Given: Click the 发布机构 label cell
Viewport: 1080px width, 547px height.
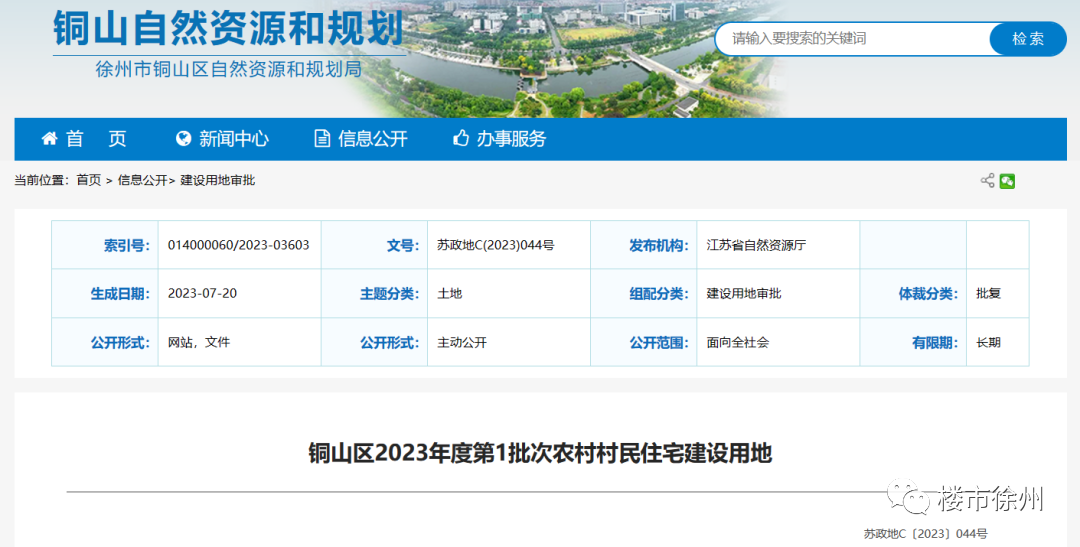Looking at the screenshot, I should coord(644,245).
